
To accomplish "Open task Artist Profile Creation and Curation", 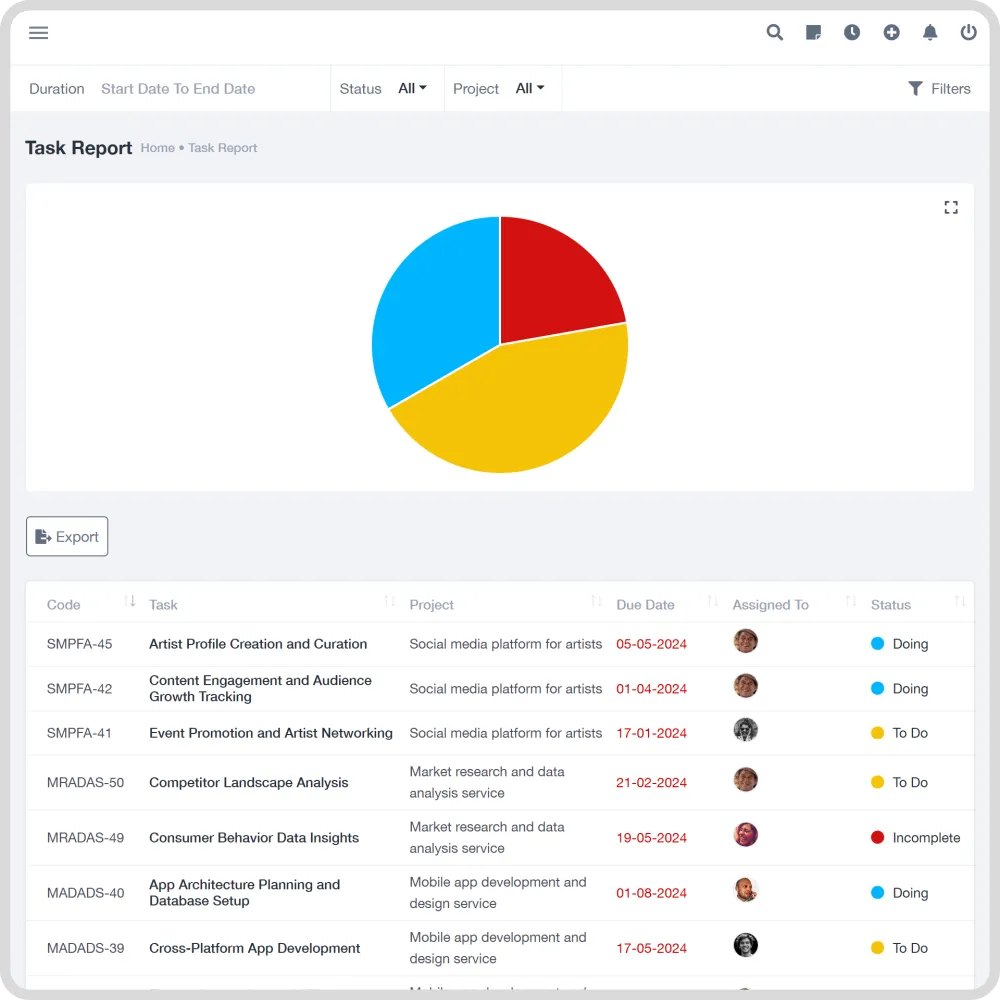I will point(257,644).
